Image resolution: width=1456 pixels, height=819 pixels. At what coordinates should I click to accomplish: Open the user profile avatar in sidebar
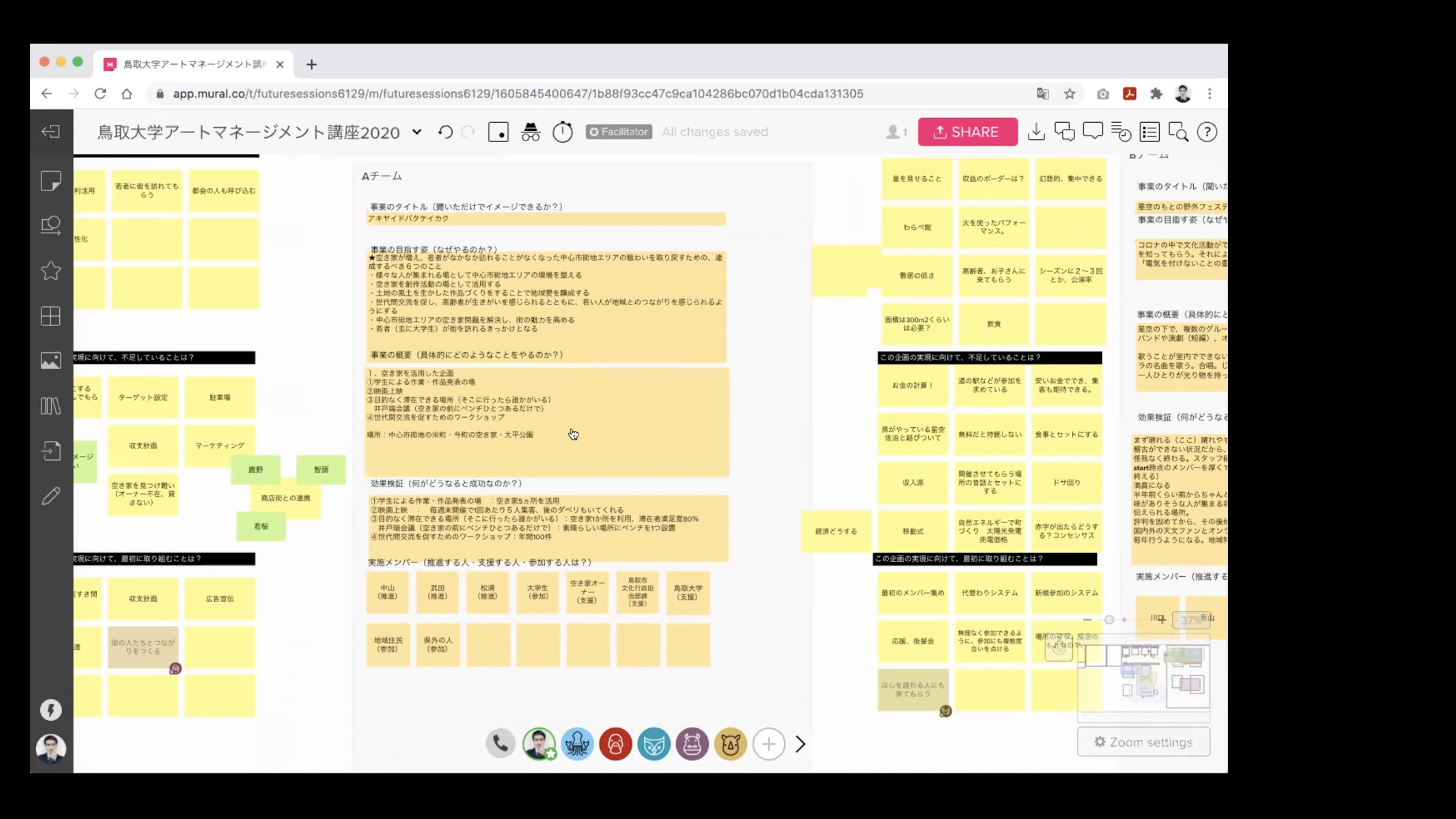(x=51, y=748)
